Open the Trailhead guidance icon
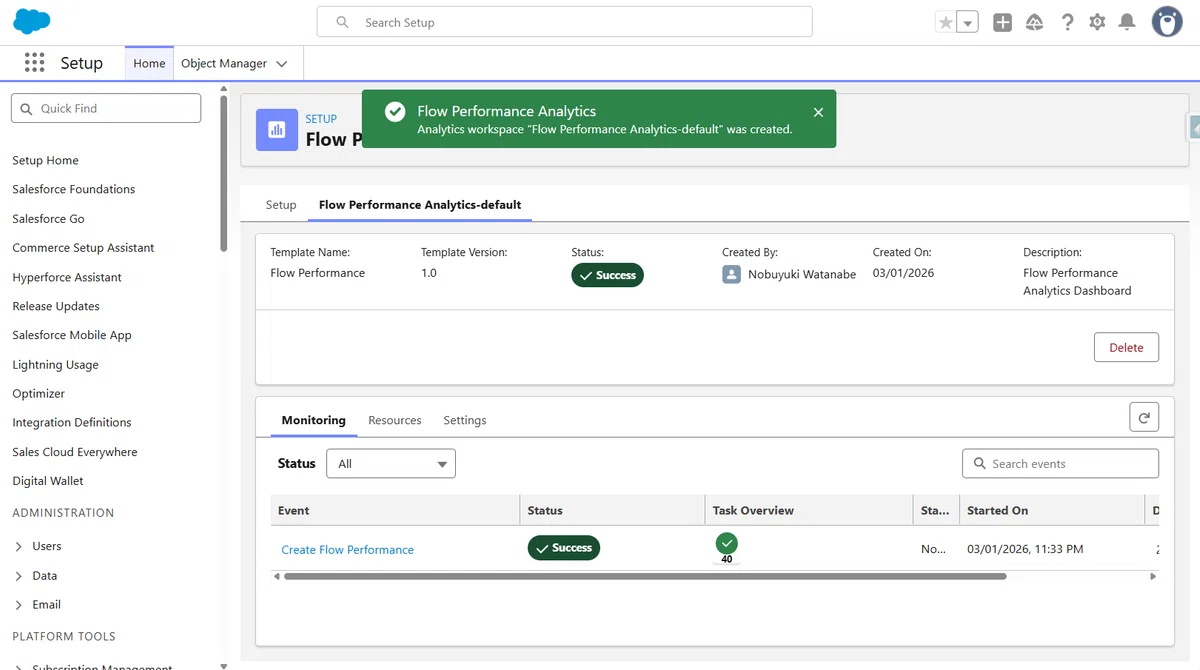 1035,22
